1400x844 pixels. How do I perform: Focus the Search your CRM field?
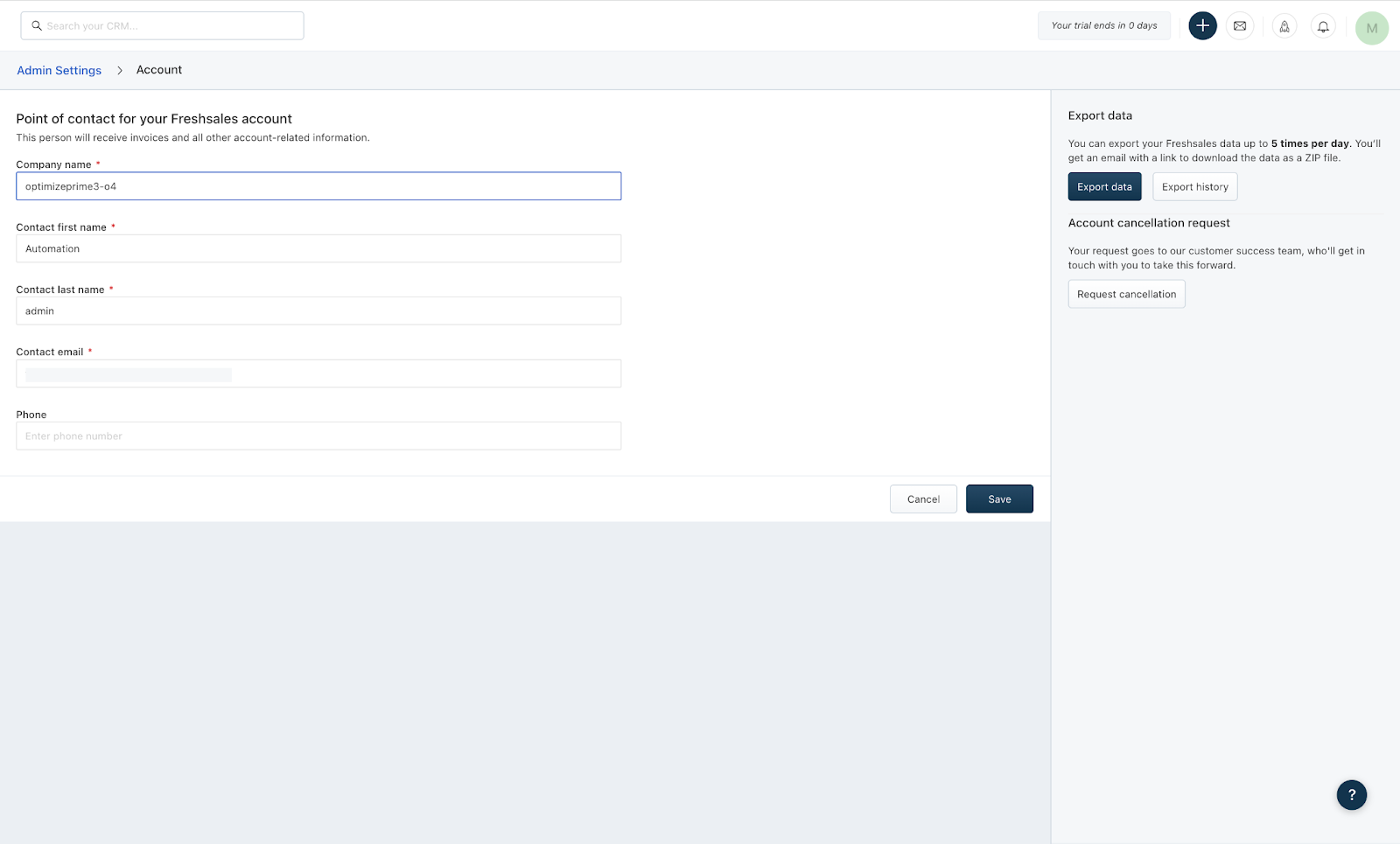[x=162, y=26]
